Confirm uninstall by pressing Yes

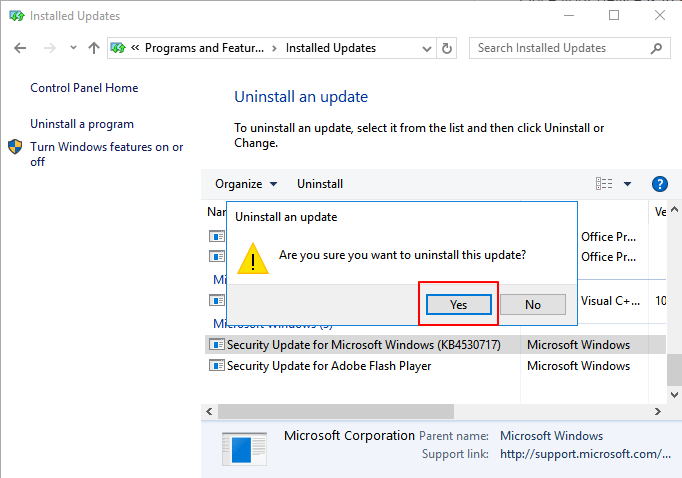(458, 305)
